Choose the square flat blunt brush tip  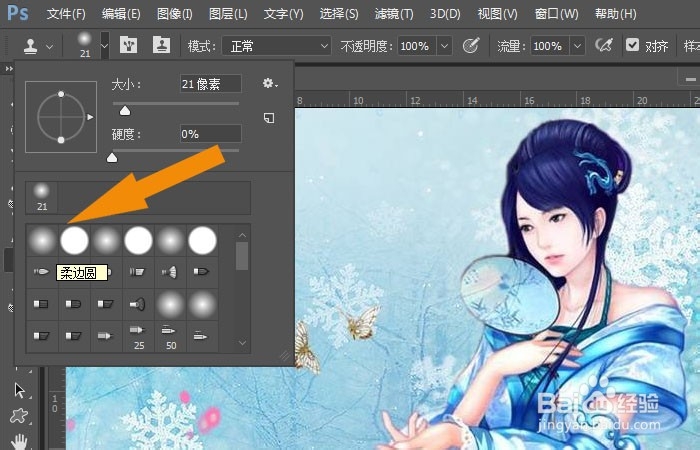coord(41,304)
